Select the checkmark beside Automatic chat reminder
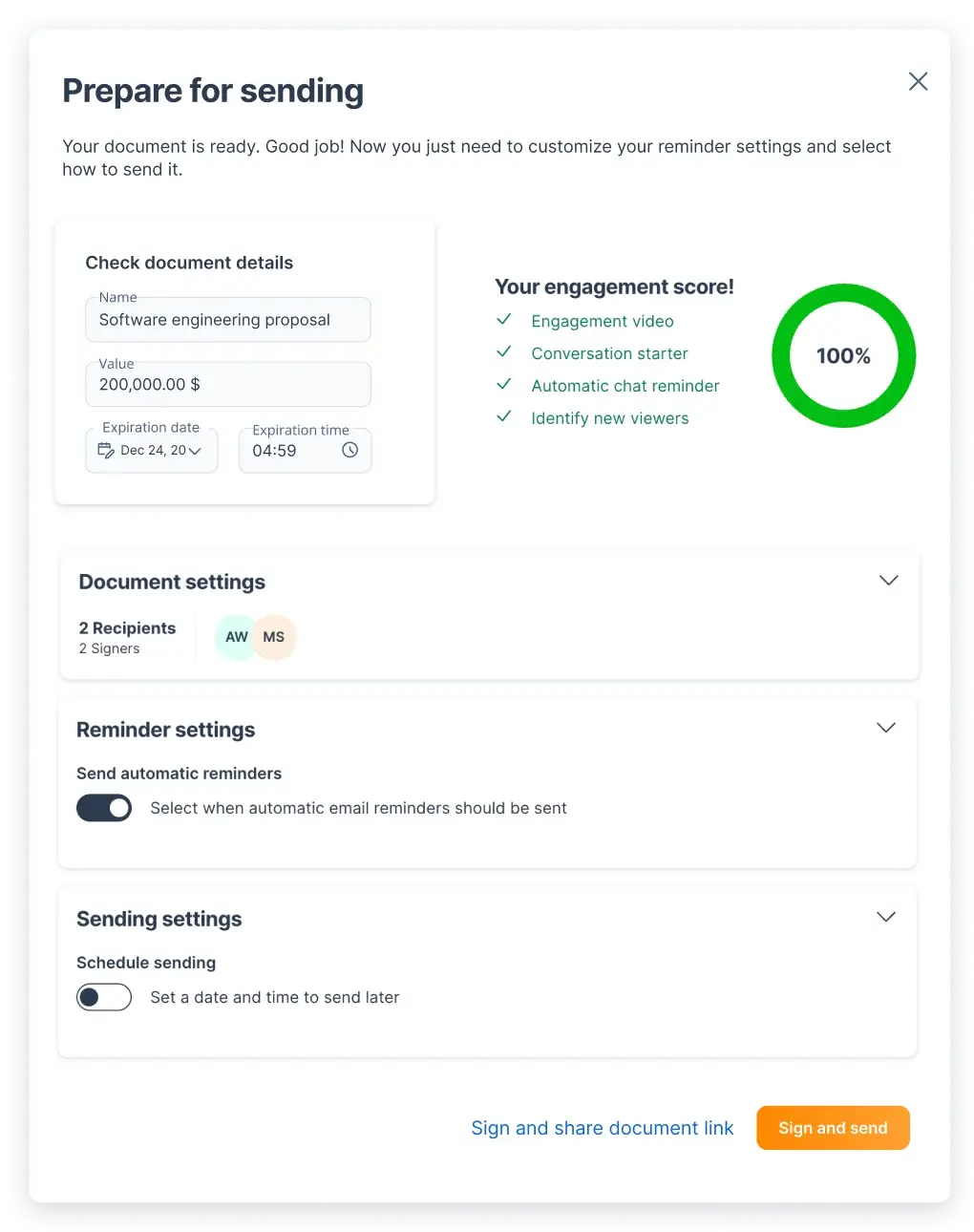The width and height of the screenshot is (974, 1232). (503, 384)
